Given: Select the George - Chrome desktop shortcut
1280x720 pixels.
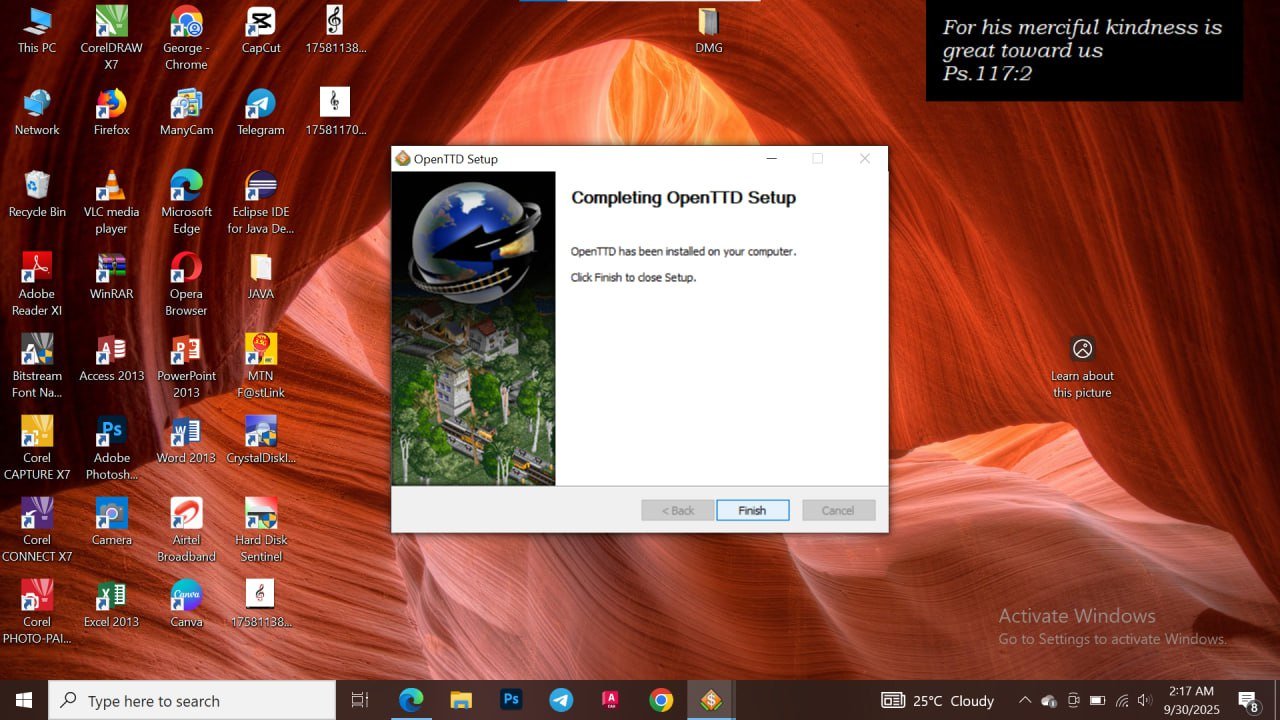Looking at the screenshot, I should coord(186,38).
